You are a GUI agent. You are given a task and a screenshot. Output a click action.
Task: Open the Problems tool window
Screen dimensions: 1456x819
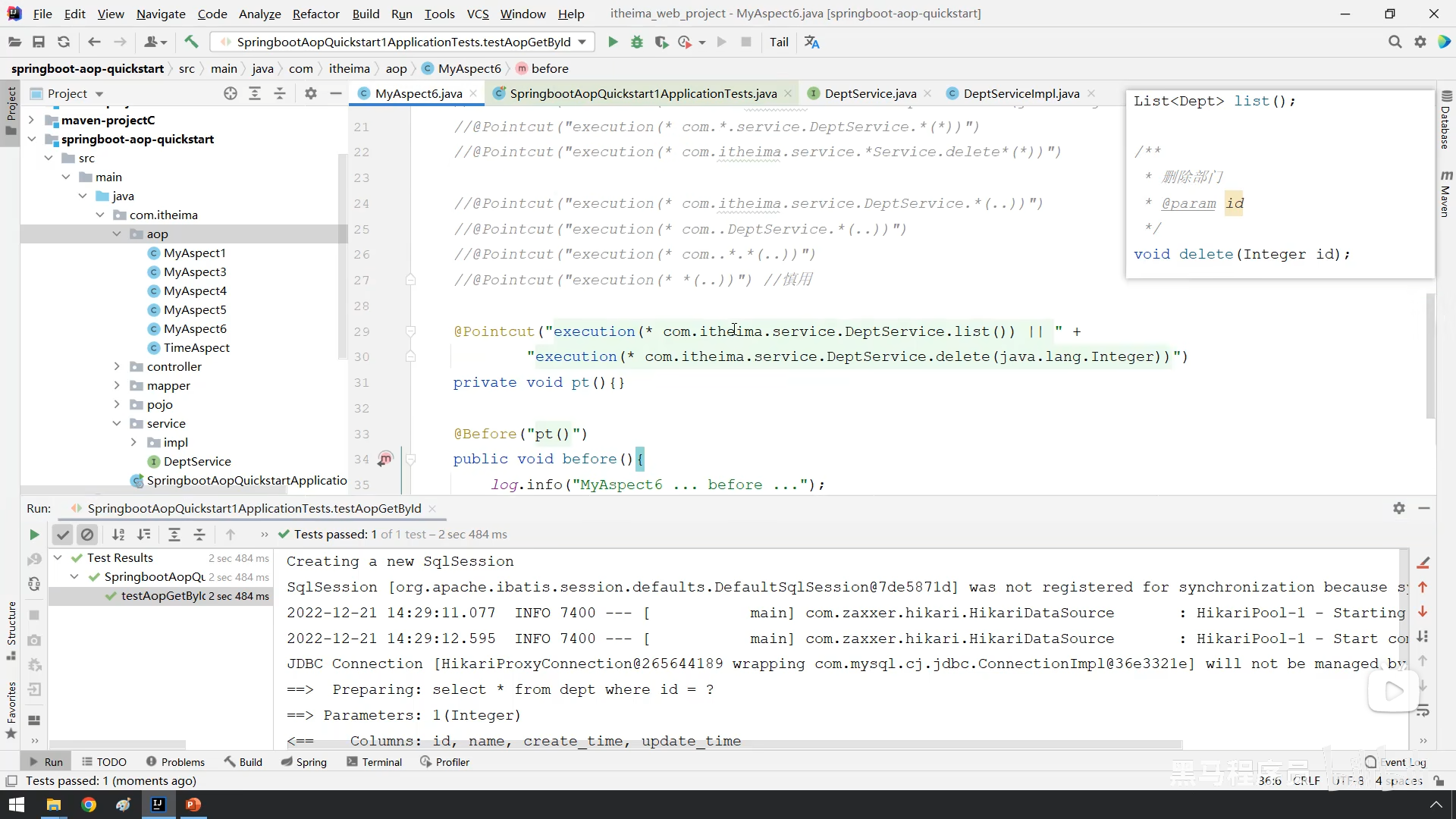pos(175,762)
